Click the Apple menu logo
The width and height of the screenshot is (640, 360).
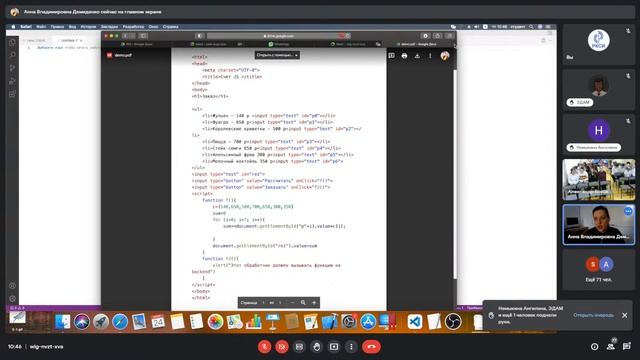(13, 27)
